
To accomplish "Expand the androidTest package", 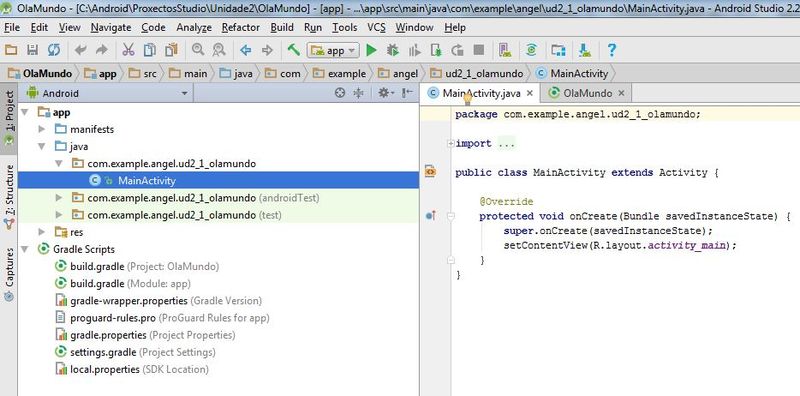I will 59,197.
